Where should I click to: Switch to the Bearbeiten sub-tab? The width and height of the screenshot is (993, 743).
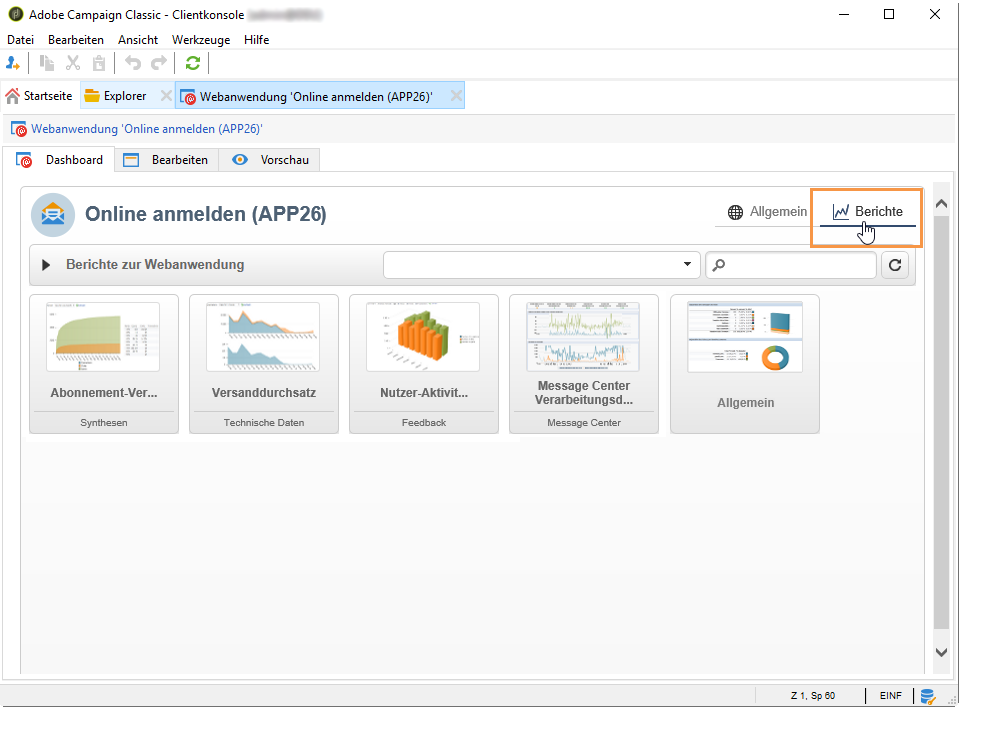(x=167, y=160)
